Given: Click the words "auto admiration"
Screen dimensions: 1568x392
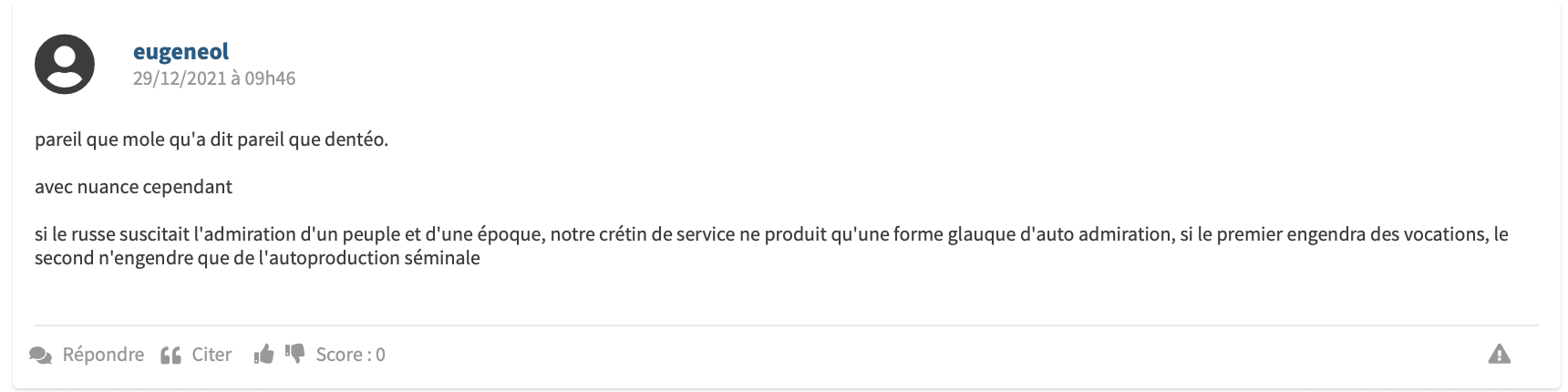Looking at the screenshot, I should pos(1095,234).
